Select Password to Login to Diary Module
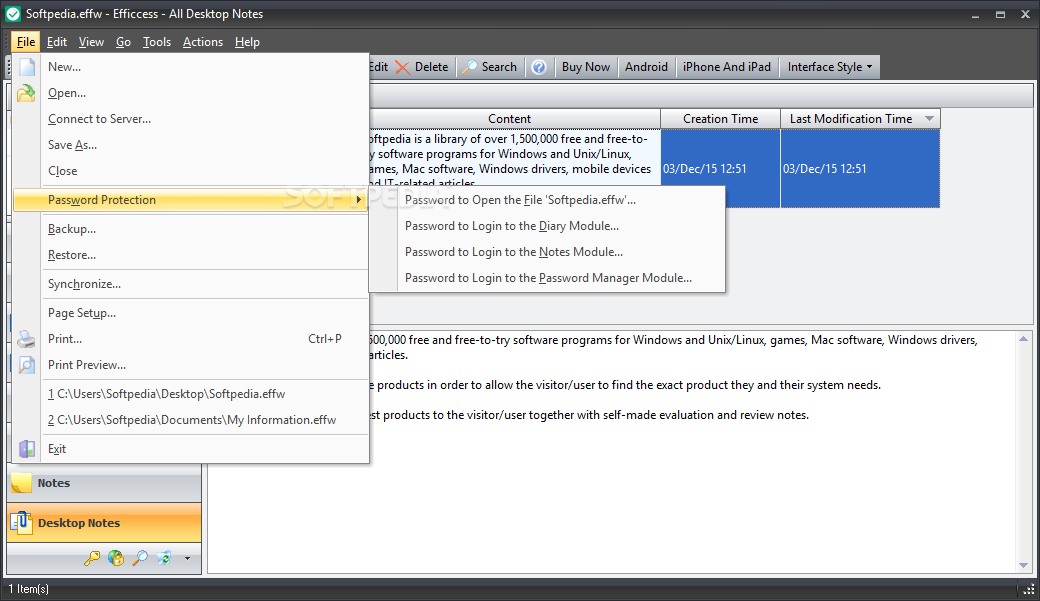1040x601 pixels. 547,226
